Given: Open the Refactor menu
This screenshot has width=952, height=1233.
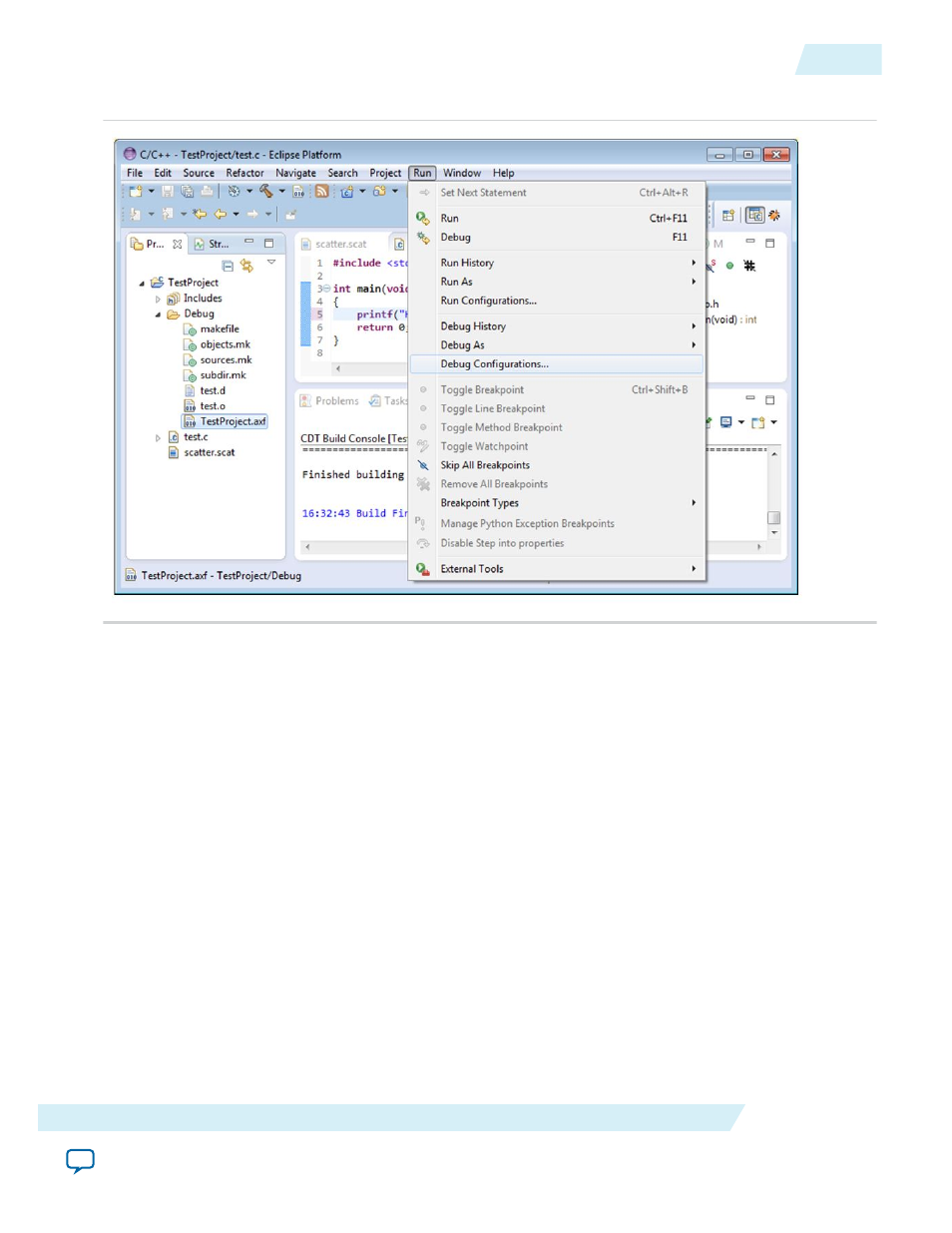Looking at the screenshot, I should pyautogui.click(x=244, y=173).
